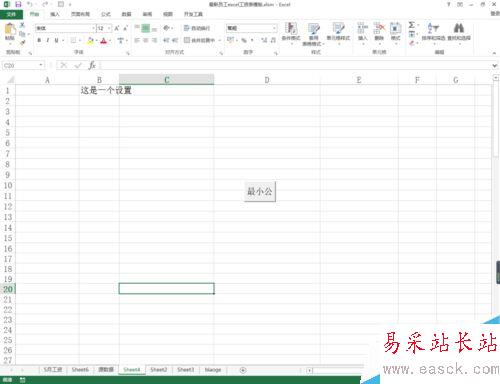The image size is (500, 384).
Task: Undo the last action
Action: [x=30, y=4]
